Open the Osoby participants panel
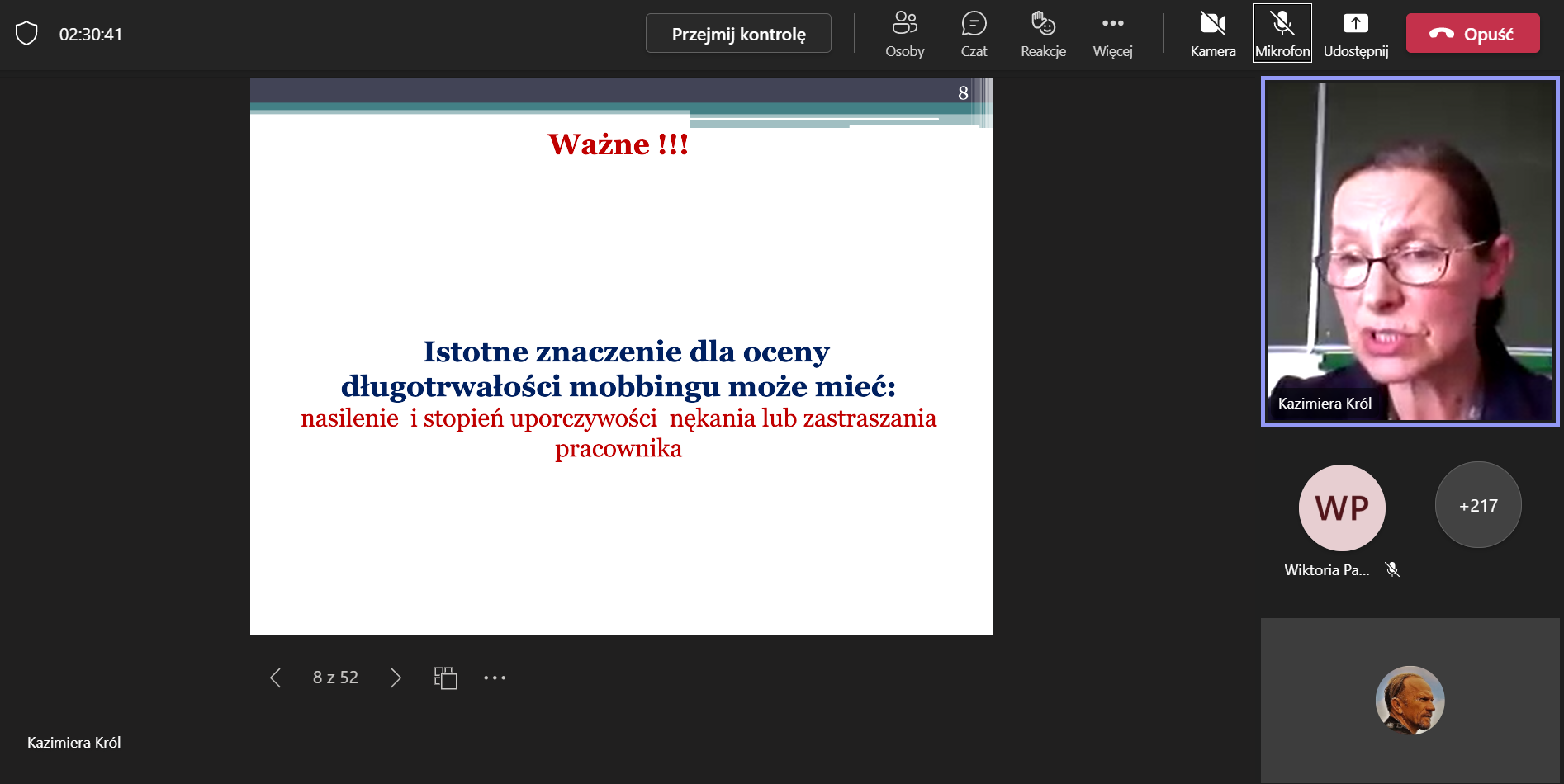This screenshot has width=1564, height=784. point(904,33)
